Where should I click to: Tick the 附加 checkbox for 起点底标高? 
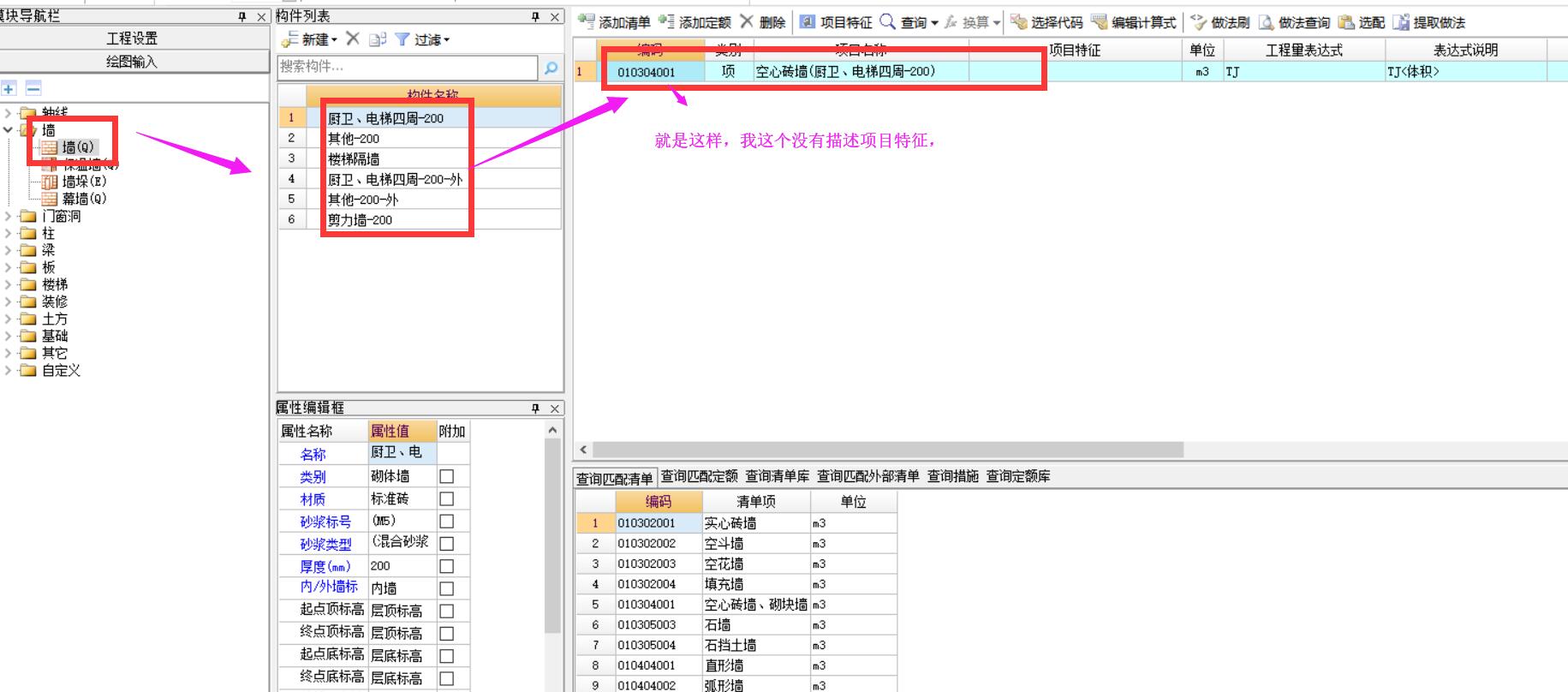click(x=446, y=656)
